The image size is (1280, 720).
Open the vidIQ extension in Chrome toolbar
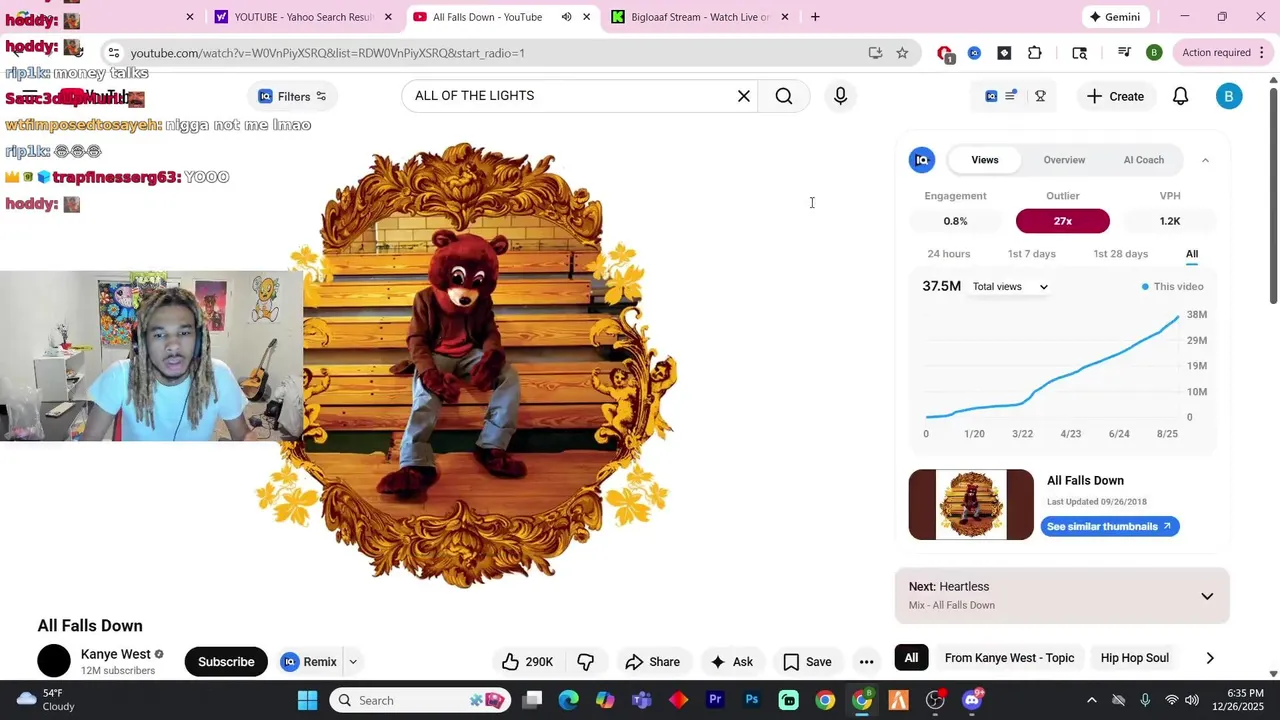point(974,53)
